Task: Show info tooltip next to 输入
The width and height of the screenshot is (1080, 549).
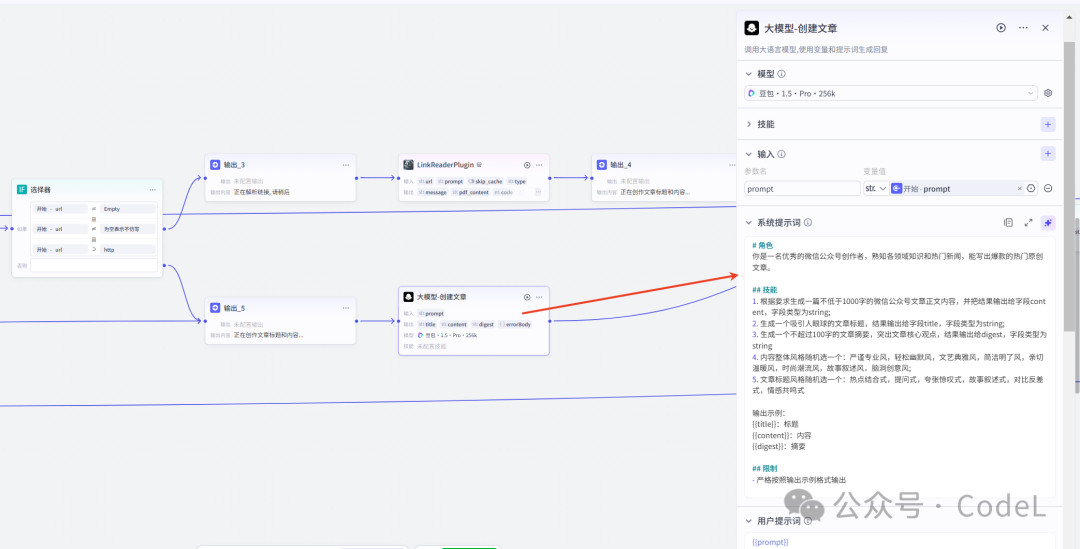Action: [782, 154]
